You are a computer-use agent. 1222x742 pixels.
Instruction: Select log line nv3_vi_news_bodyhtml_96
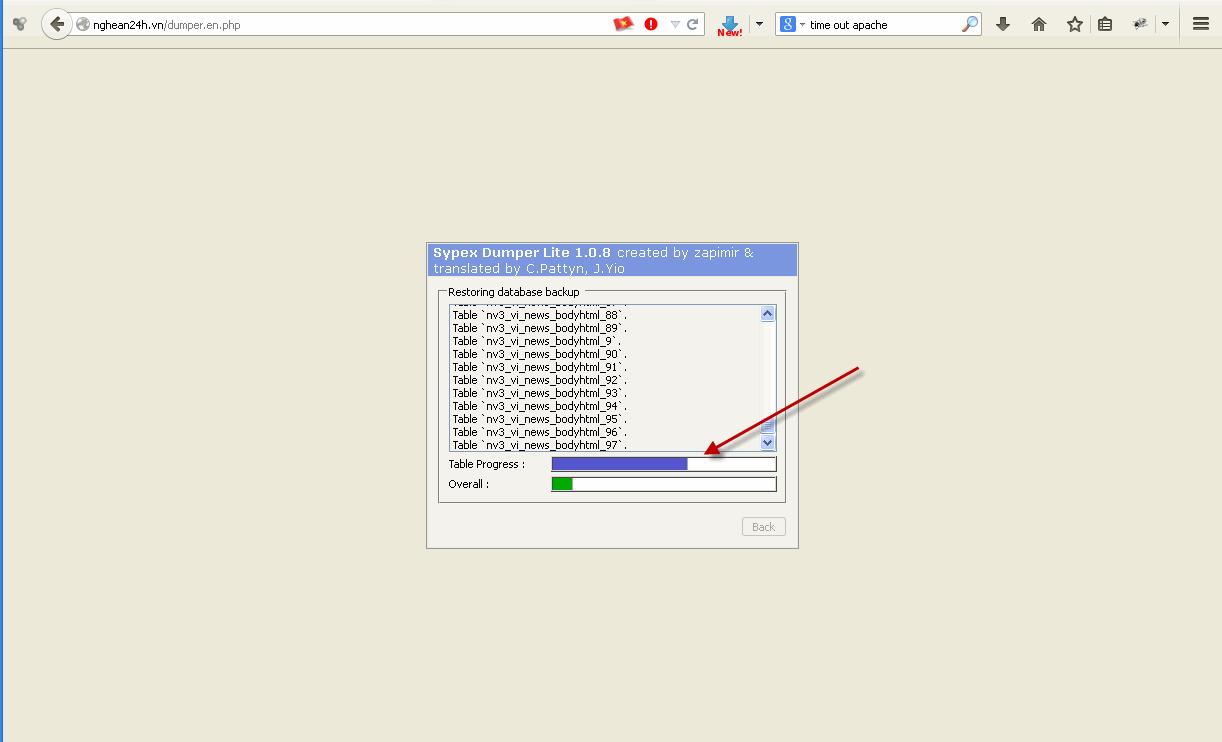(x=540, y=432)
